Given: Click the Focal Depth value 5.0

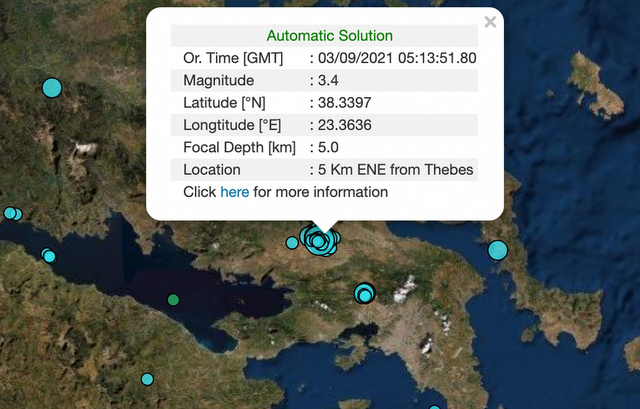Looking at the screenshot, I should click(330, 147).
